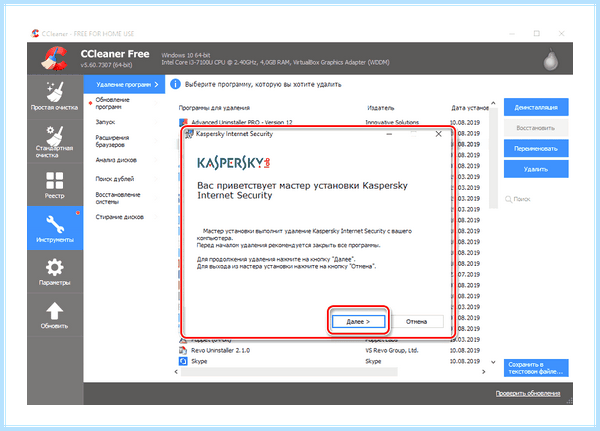Viewport: 600px width, 431px height.
Task: Select Advanced Uninstaller PRO row
Action: point(331,122)
